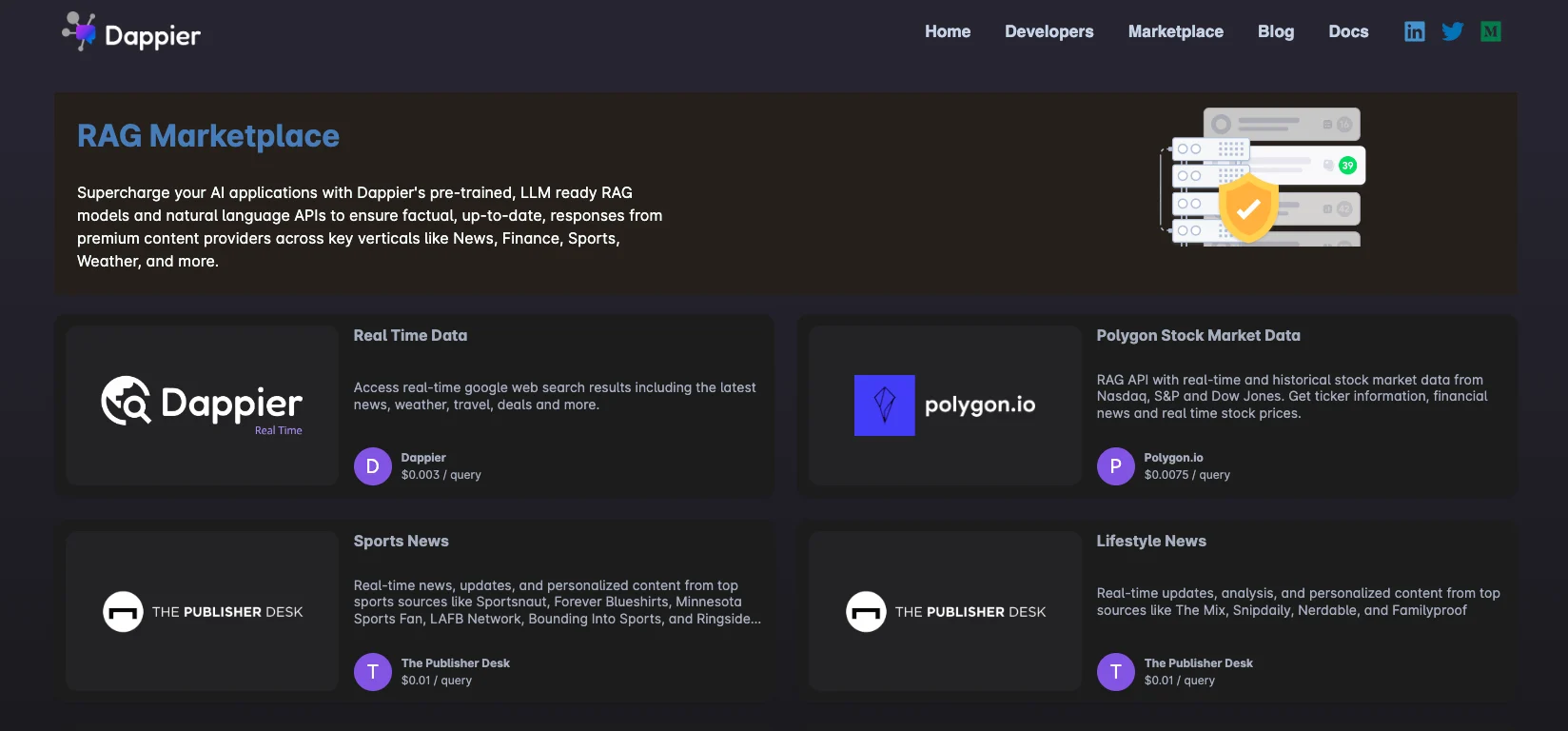Open the Real Time Data title
Image resolution: width=1568 pixels, height=731 pixels.
point(410,335)
